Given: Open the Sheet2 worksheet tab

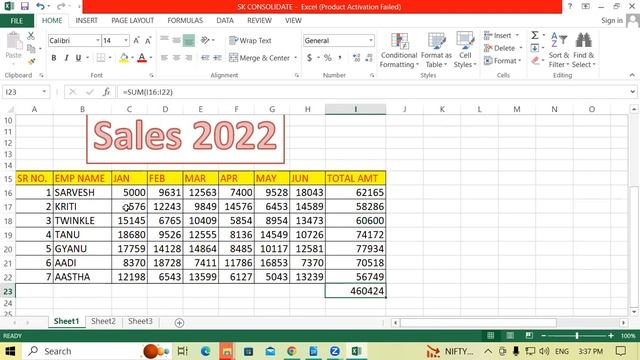Looking at the screenshot, I should coord(103,321).
